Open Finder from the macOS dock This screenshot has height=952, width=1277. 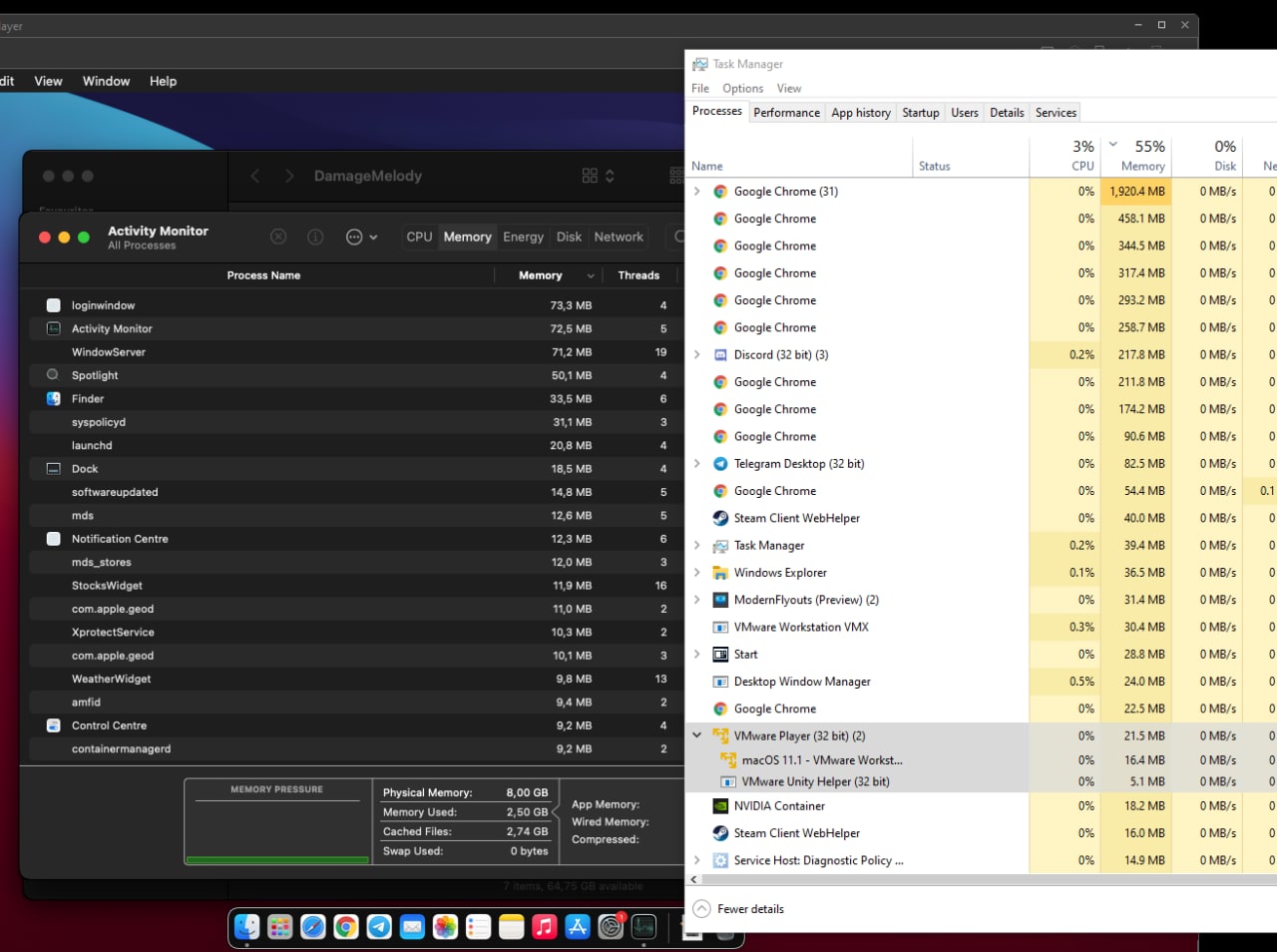point(246,927)
